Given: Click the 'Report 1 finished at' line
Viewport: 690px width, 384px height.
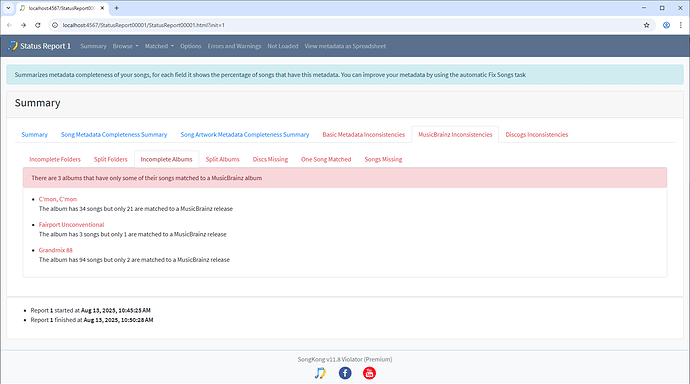Looking at the screenshot, I should 92,320.
